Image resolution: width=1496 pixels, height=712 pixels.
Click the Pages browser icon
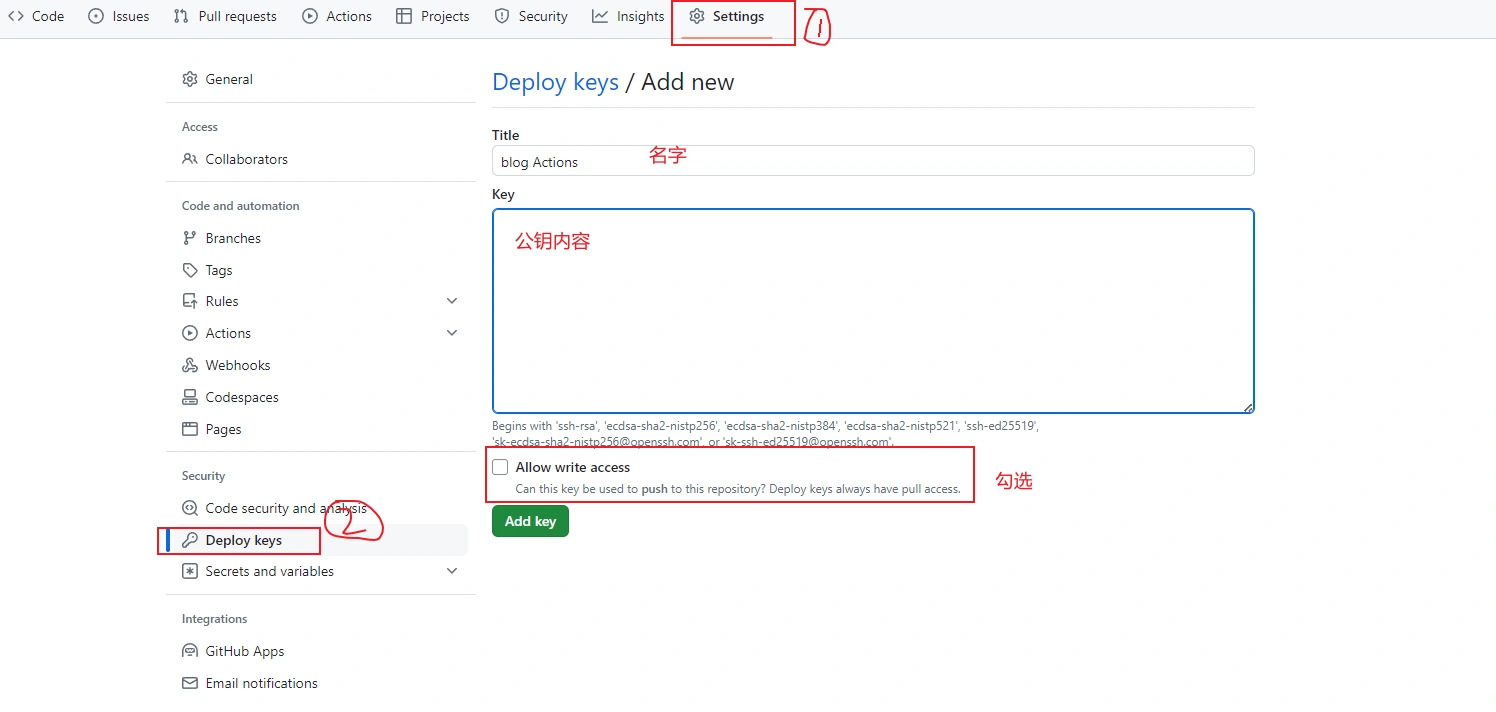(190, 429)
